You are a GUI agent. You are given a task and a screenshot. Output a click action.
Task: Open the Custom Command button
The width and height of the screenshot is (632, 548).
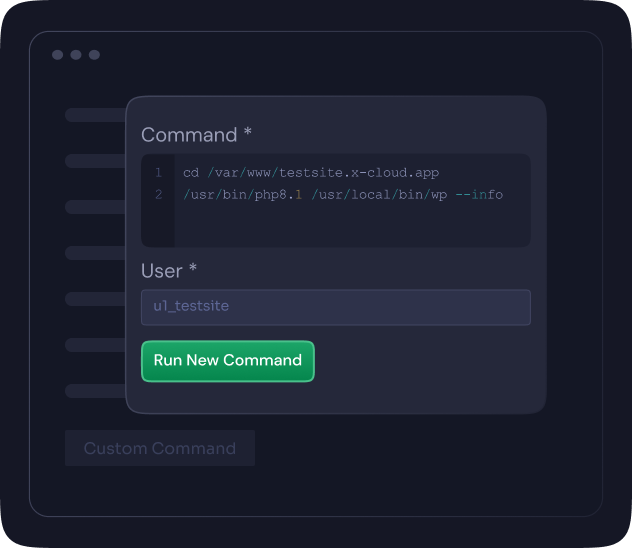tap(160, 448)
